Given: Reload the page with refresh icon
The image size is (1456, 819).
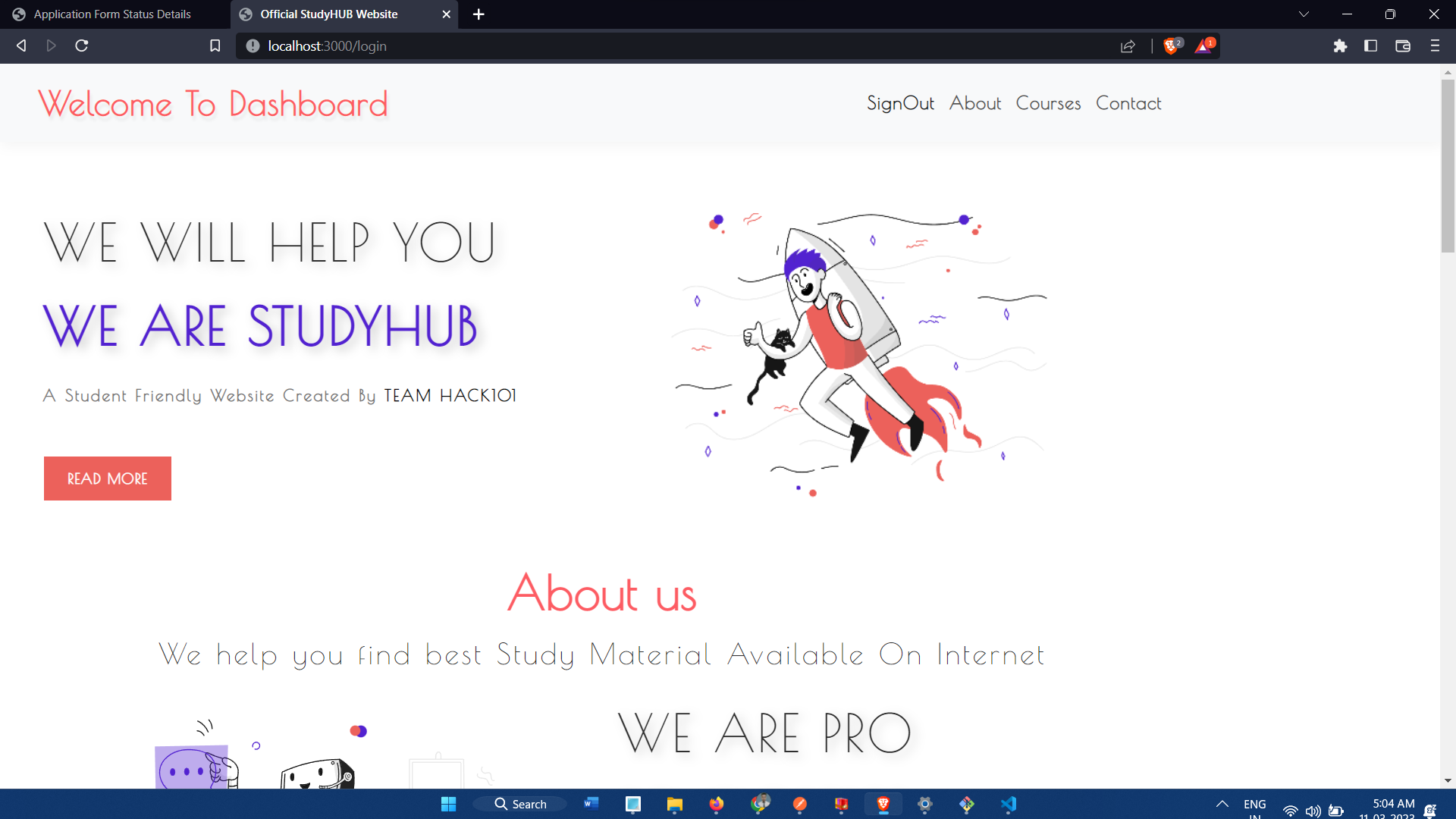Looking at the screenshot, I should pos(81,45).
